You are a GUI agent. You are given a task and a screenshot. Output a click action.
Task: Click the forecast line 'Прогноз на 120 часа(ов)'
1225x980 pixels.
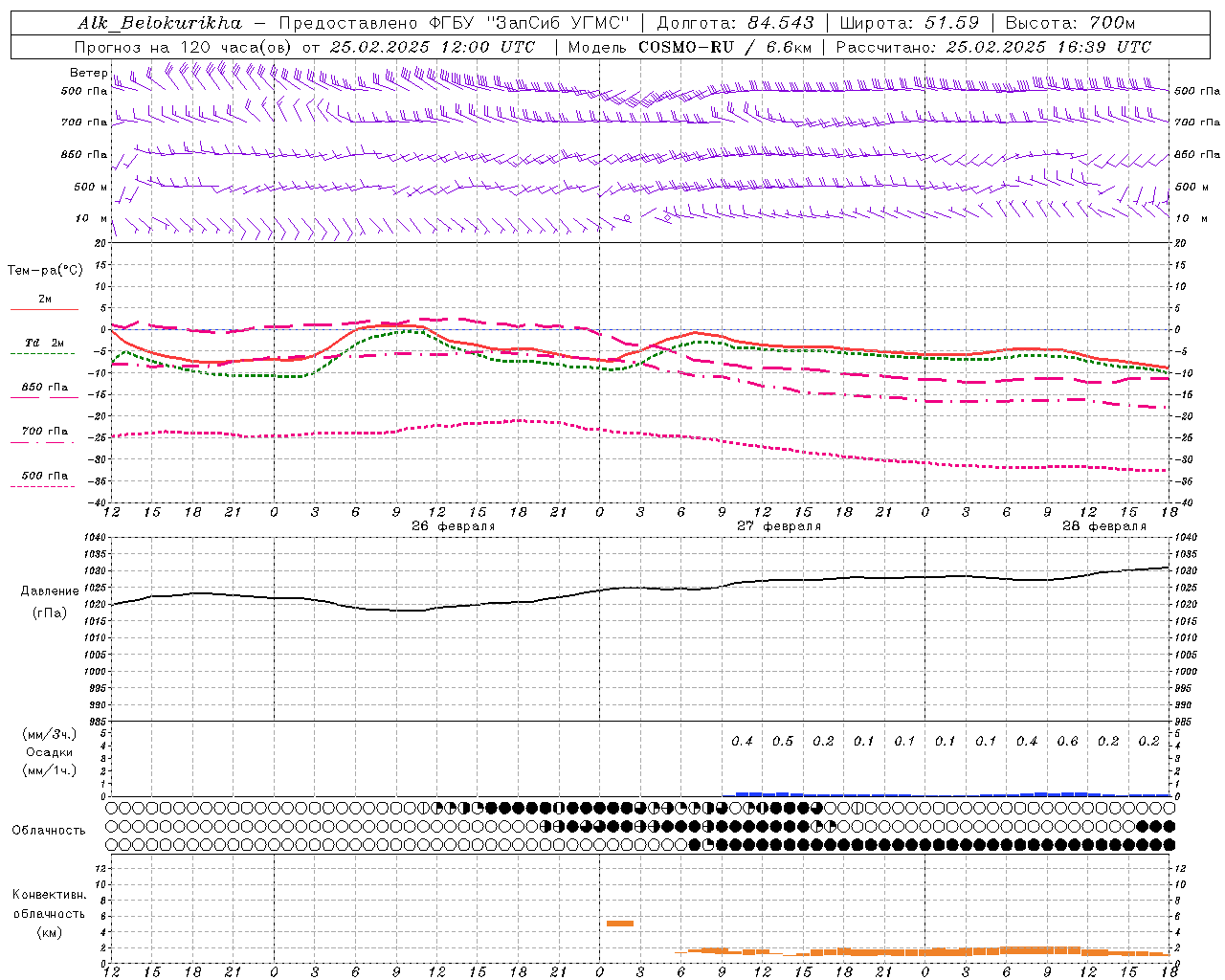[x=185, y=47]
